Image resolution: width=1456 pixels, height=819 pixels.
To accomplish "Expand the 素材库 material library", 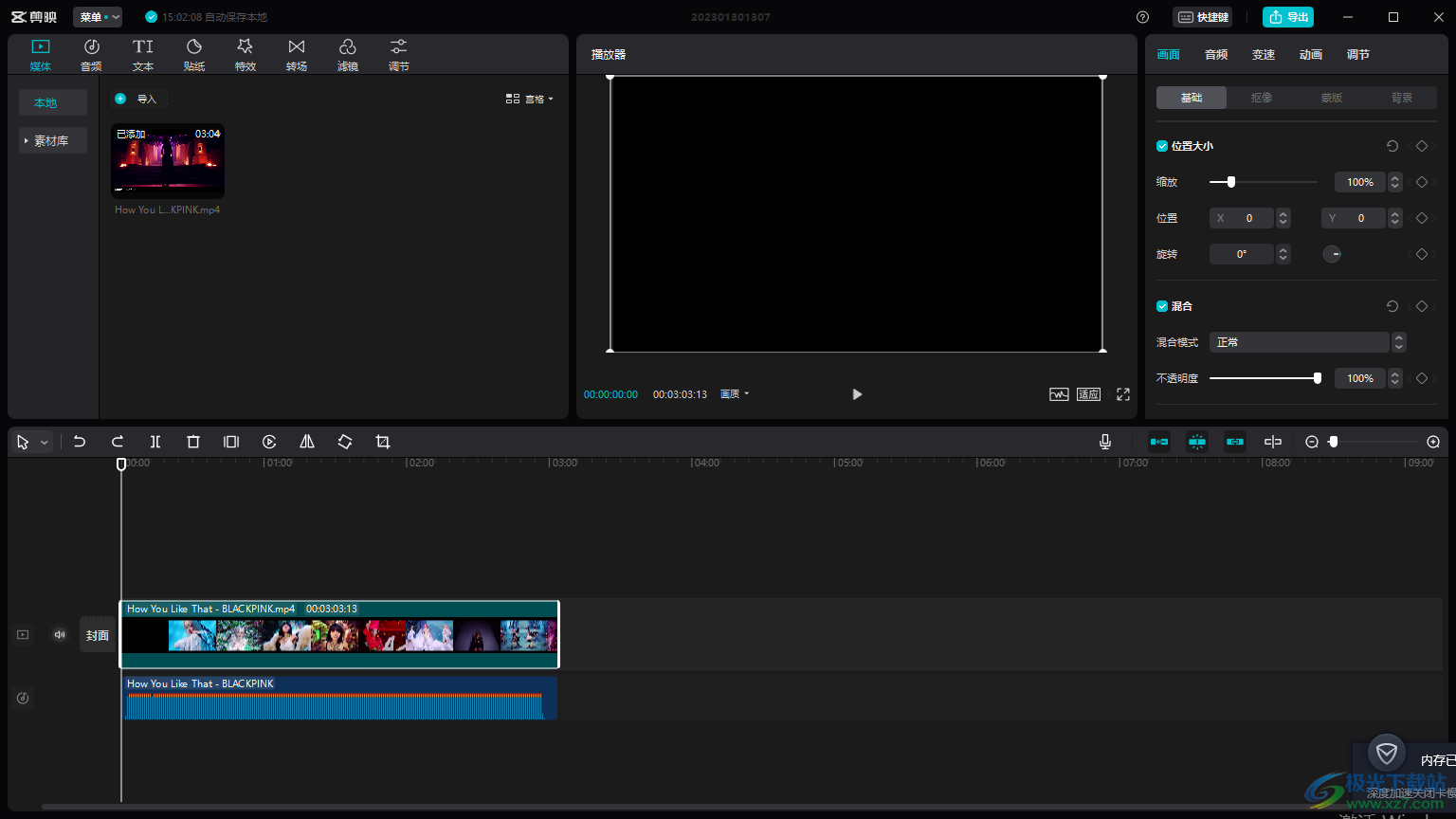I will pos(53,140).
